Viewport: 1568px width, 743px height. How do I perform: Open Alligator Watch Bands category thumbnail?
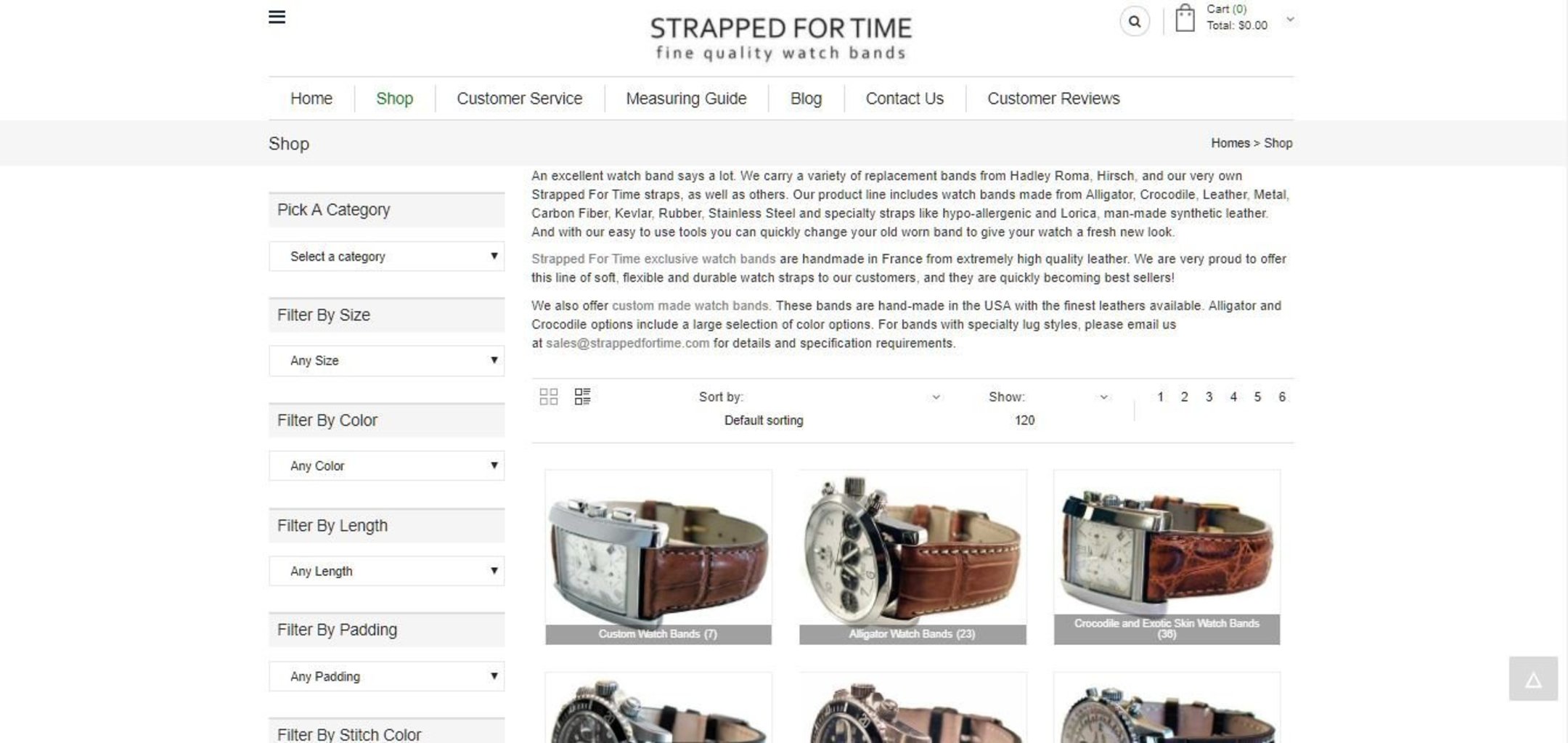coord(912,557)
